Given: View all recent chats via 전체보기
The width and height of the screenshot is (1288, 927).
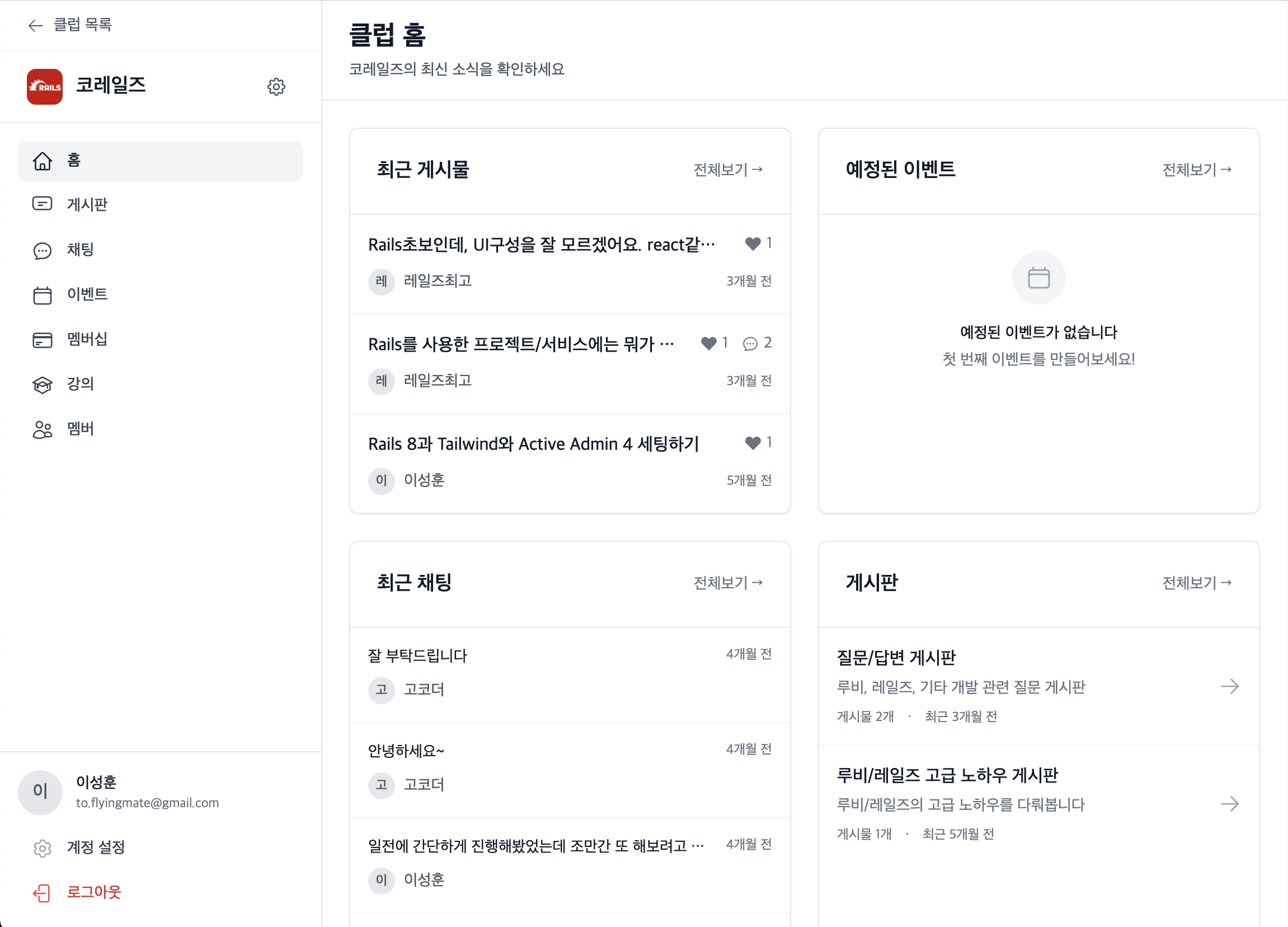Looking at the screenshot, I should pos(728,583).
